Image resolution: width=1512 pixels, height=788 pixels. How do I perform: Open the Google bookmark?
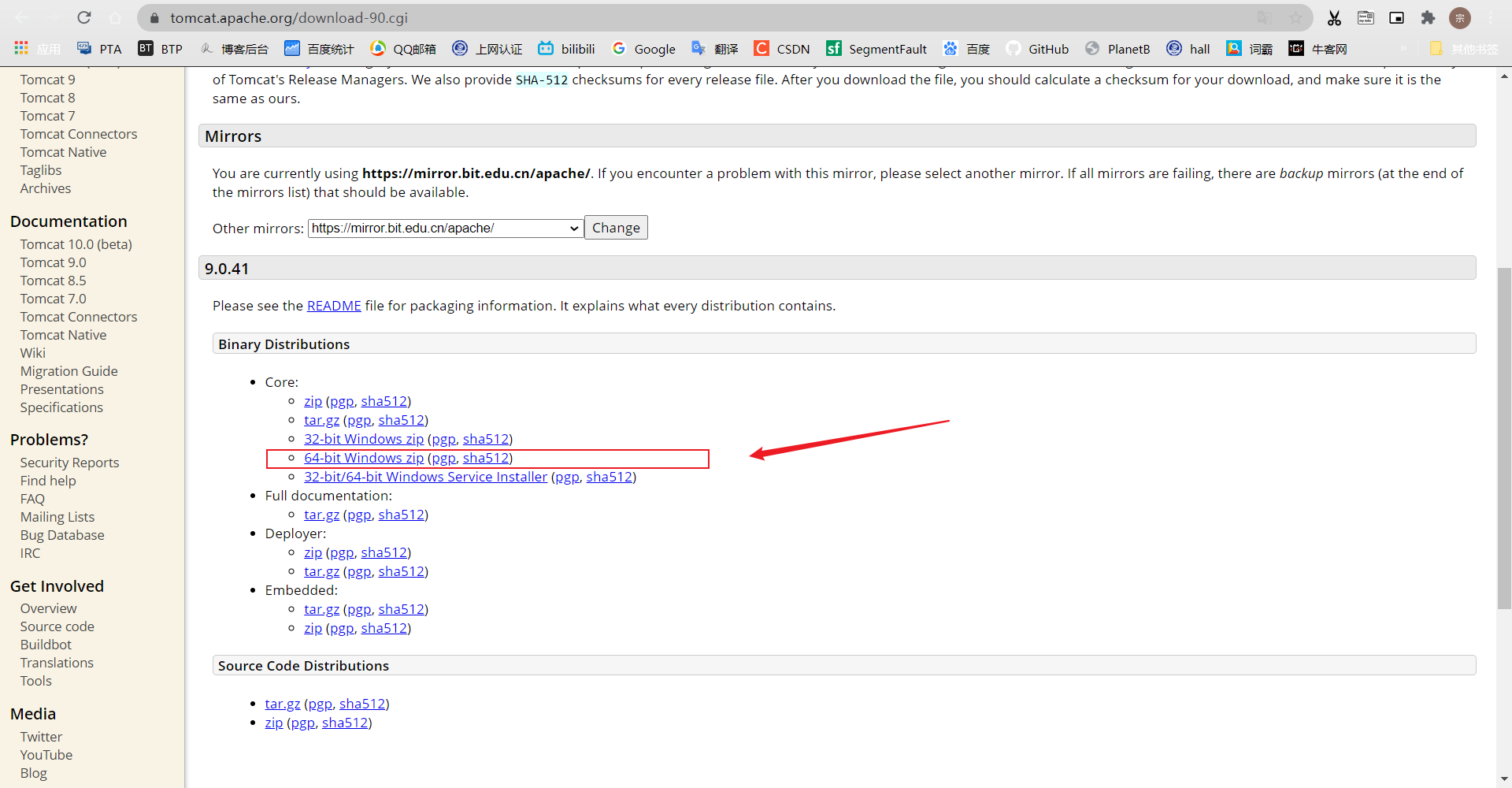point(643,49)
